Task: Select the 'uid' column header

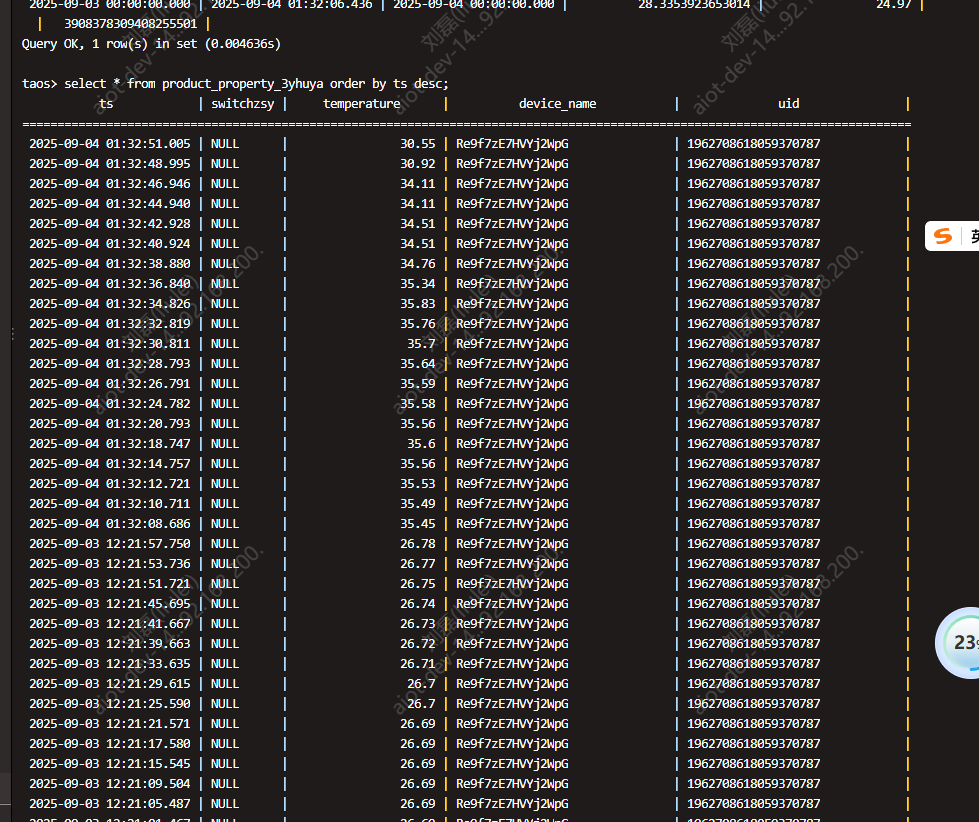Action: coord(788,104)
